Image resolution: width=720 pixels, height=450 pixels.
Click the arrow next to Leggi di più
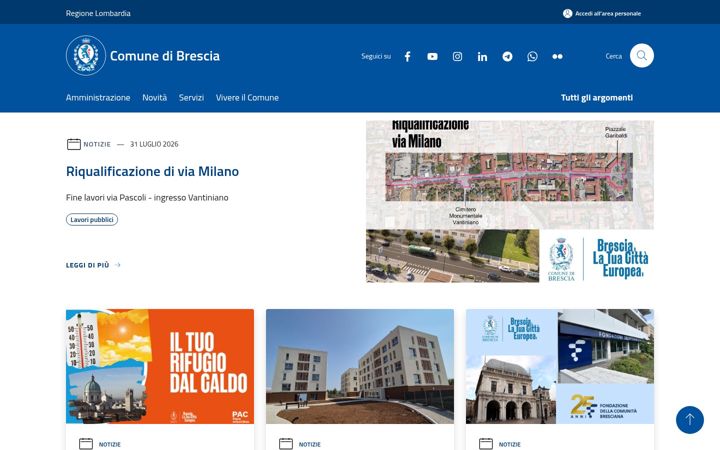(118, 265)
